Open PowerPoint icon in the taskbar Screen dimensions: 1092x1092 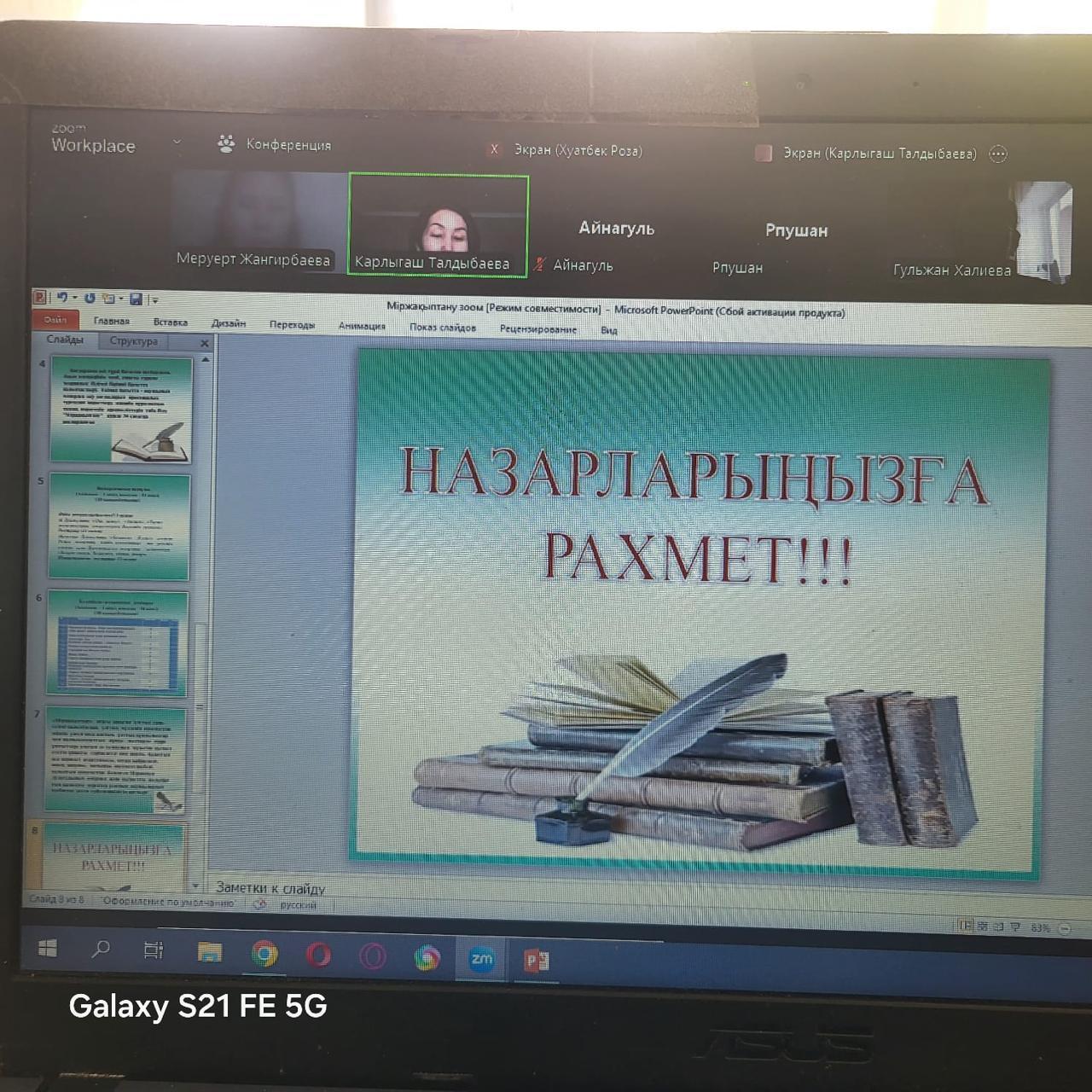click(x=537, y=961)
